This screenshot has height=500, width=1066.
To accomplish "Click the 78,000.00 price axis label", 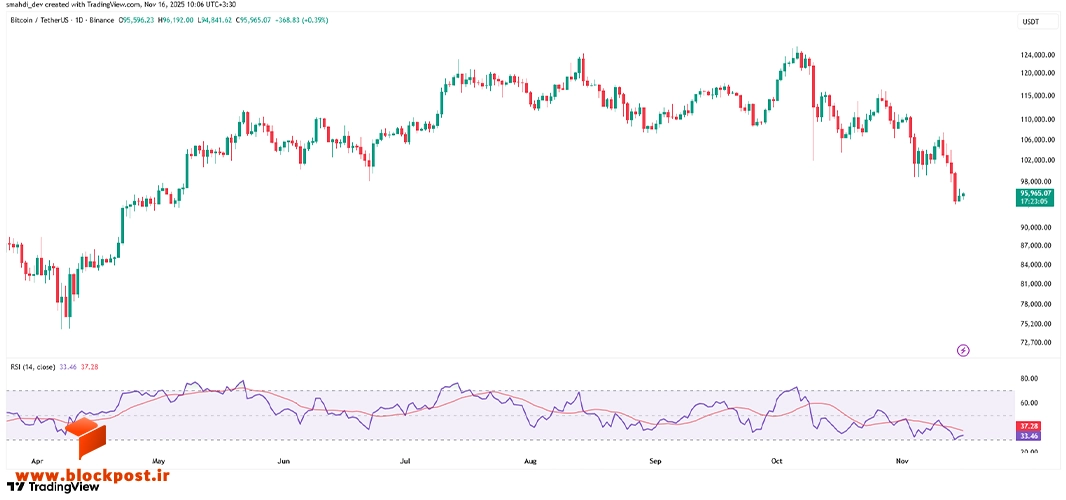I will pos(1036,305).
